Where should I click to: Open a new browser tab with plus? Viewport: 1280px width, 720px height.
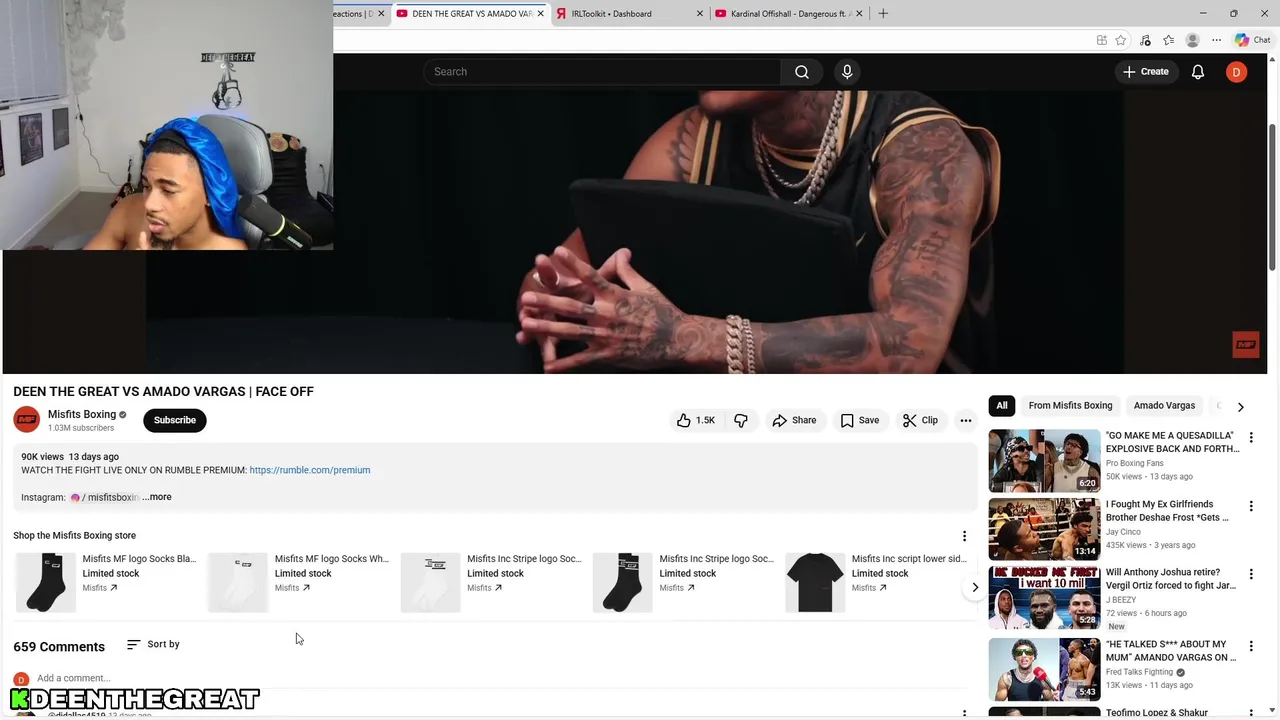(883, 14)
